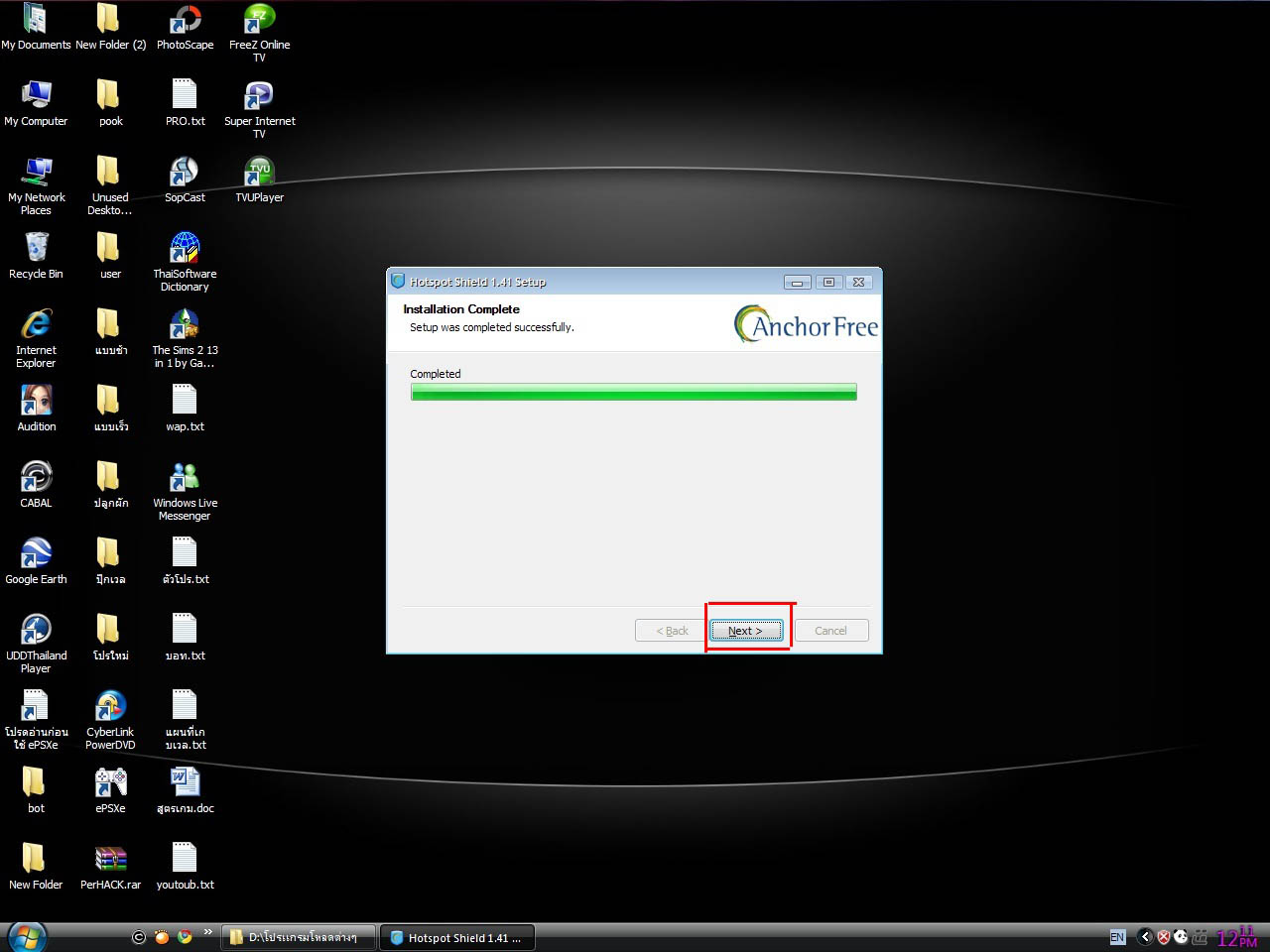Select the user folder
Viewport: 1270px width, 952px height.
110,256
